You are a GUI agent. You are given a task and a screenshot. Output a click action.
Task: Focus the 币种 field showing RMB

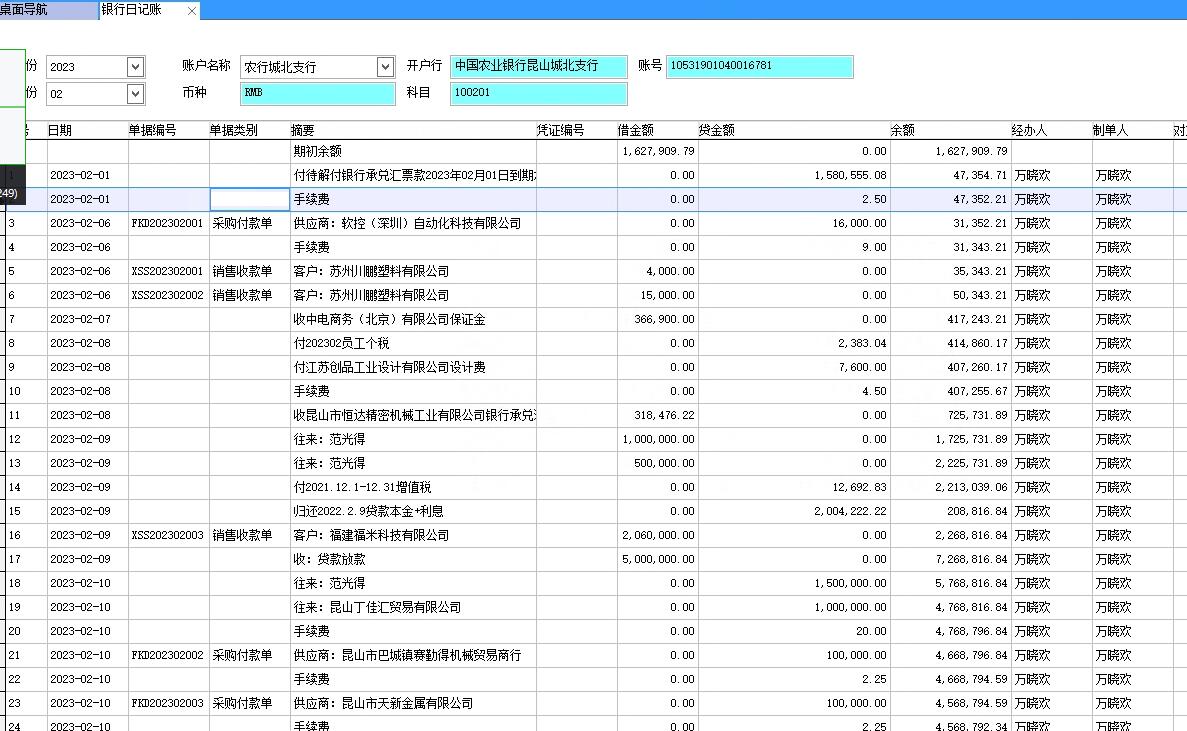pos(317,93)
